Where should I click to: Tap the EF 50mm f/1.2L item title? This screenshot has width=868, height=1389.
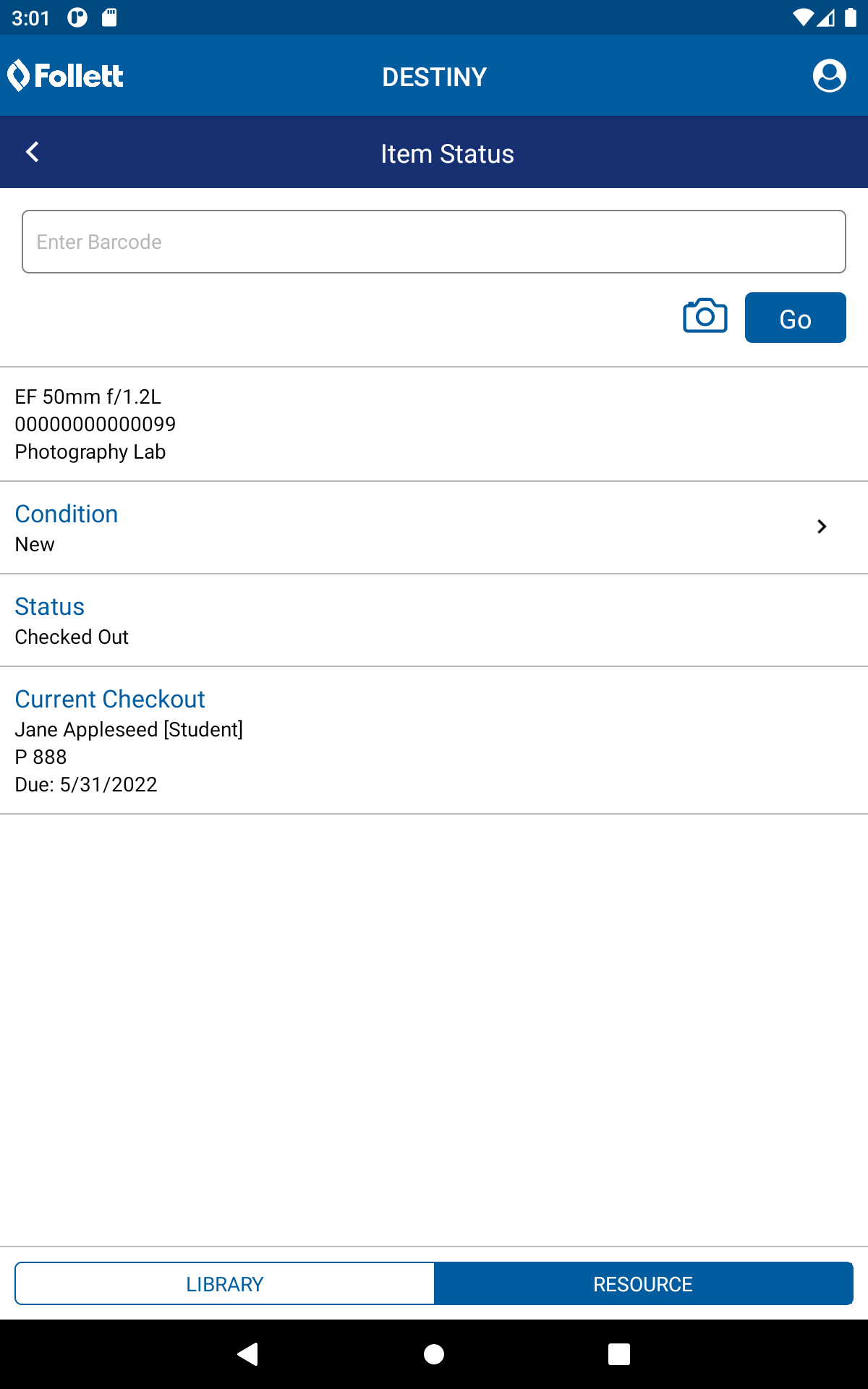(x=88, y=396)
